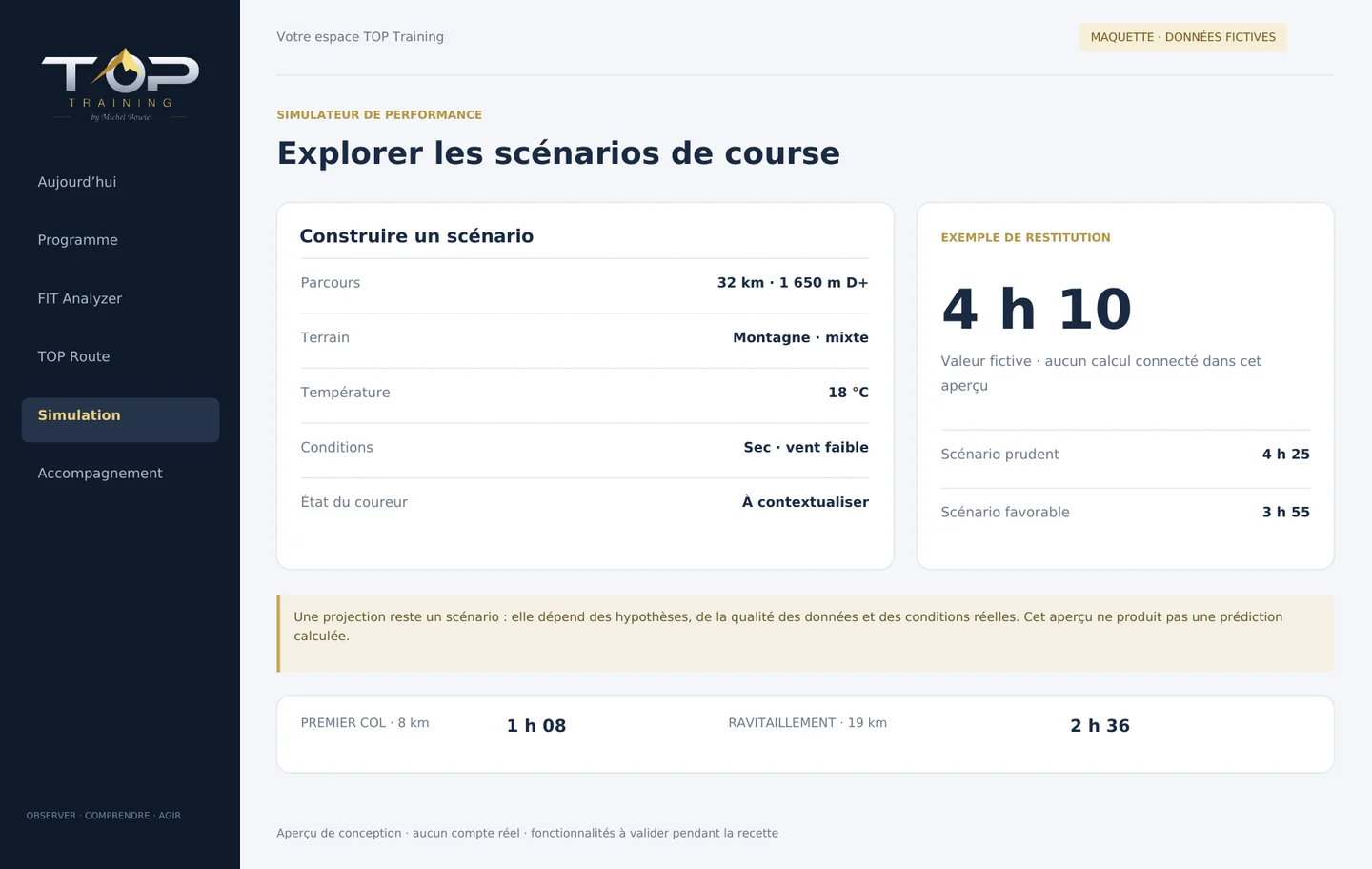Select the Simulation menu item
The height and width of the screenshot is (869, 1372).
pyautogui.click(x=120, y=419)
